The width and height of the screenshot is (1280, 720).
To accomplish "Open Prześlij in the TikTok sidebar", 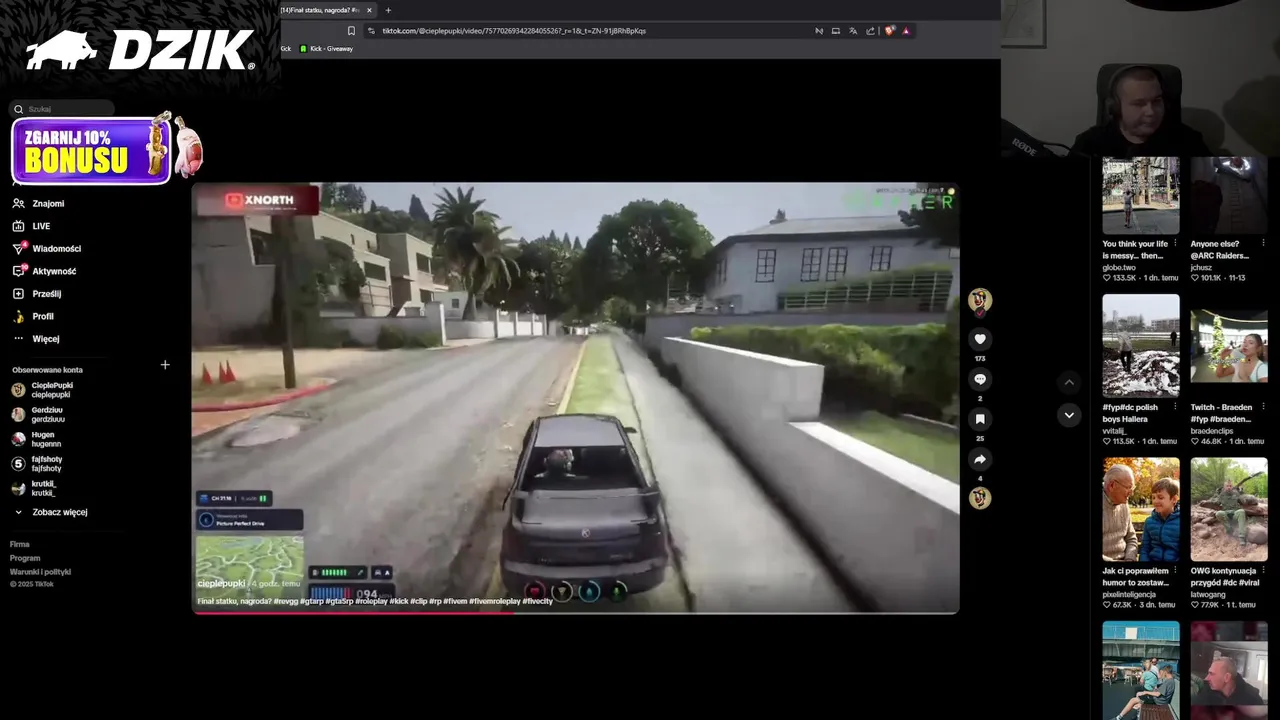I will 37,294.
